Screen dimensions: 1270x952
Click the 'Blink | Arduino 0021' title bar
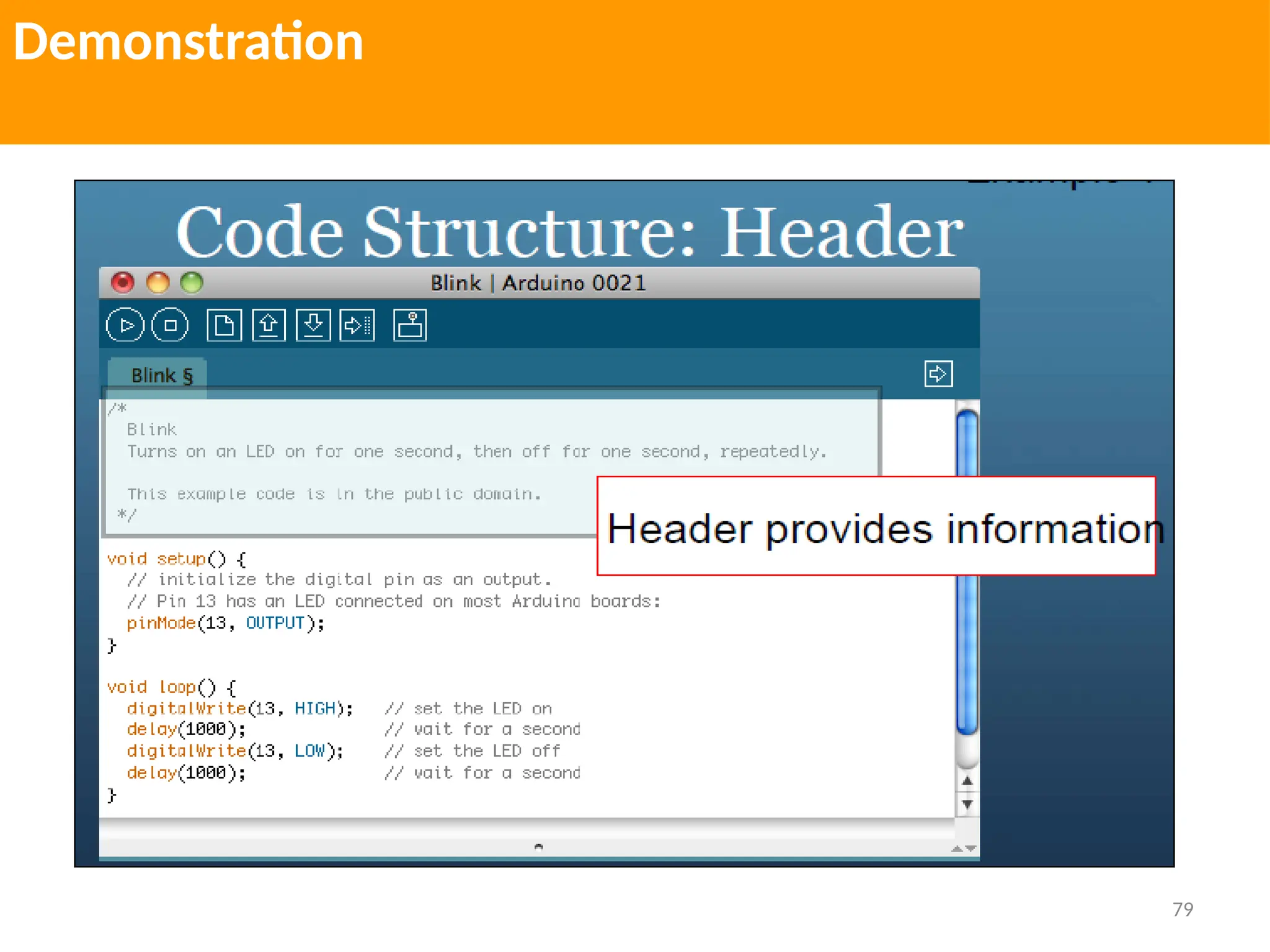[538, 283]
